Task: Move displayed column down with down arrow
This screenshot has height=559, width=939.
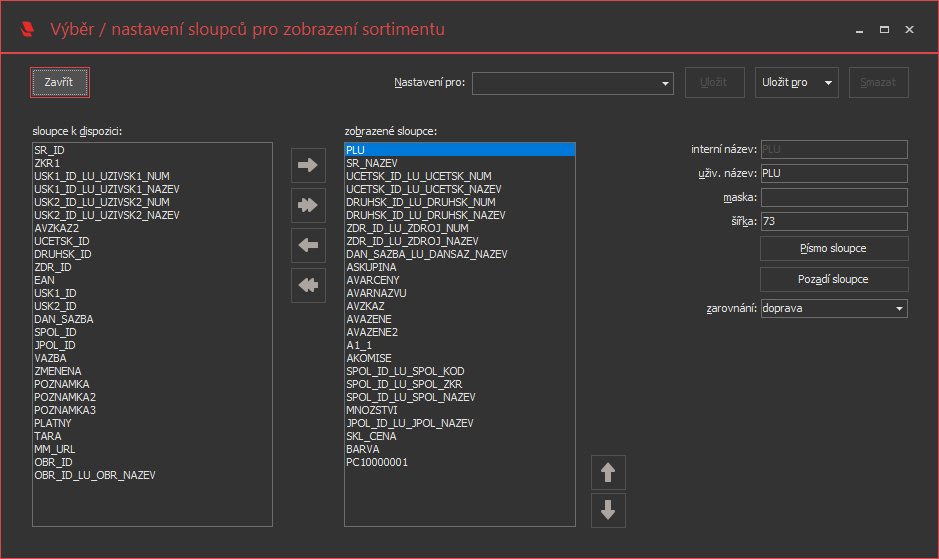Action: [x=608, y=510]
